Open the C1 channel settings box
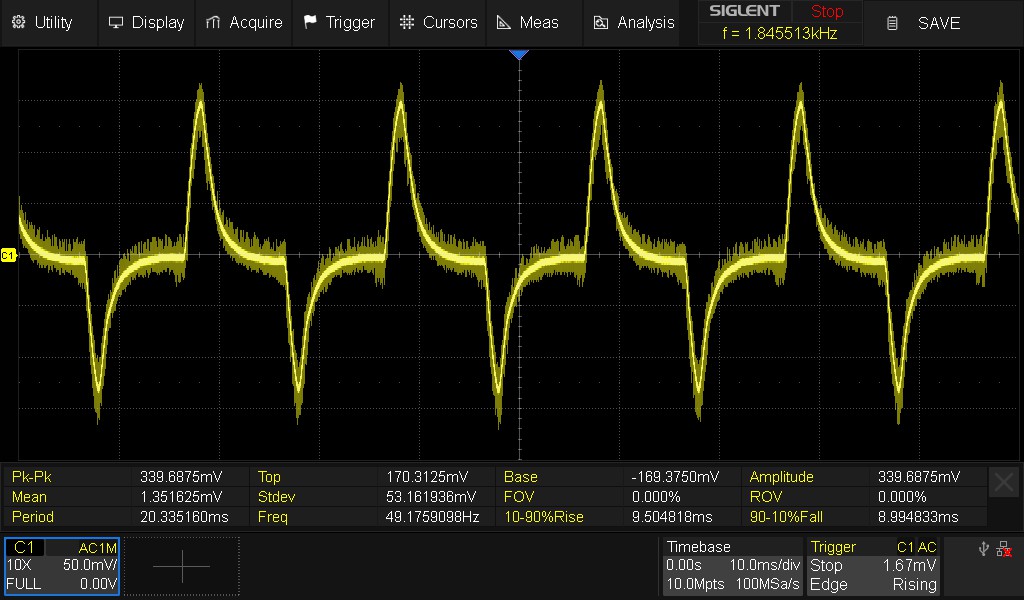The width and height of the screenshot is (1024, 600). point(61,566)
